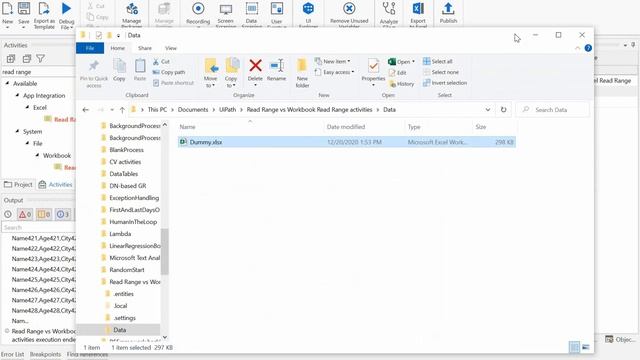Open UiPath UI Explorer tool

coord(308,9)
